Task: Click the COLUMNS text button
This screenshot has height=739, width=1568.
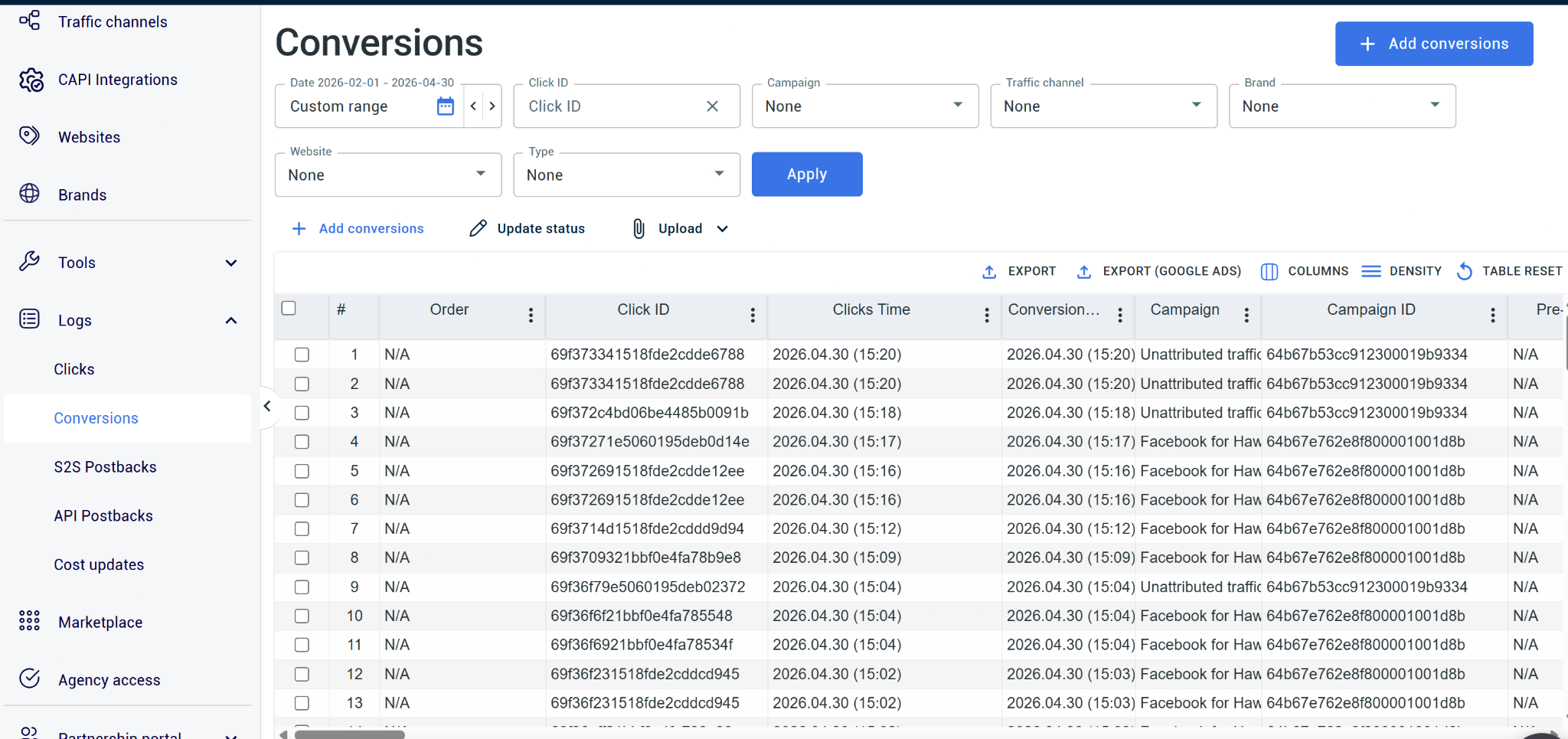Action: point(1318,271)
